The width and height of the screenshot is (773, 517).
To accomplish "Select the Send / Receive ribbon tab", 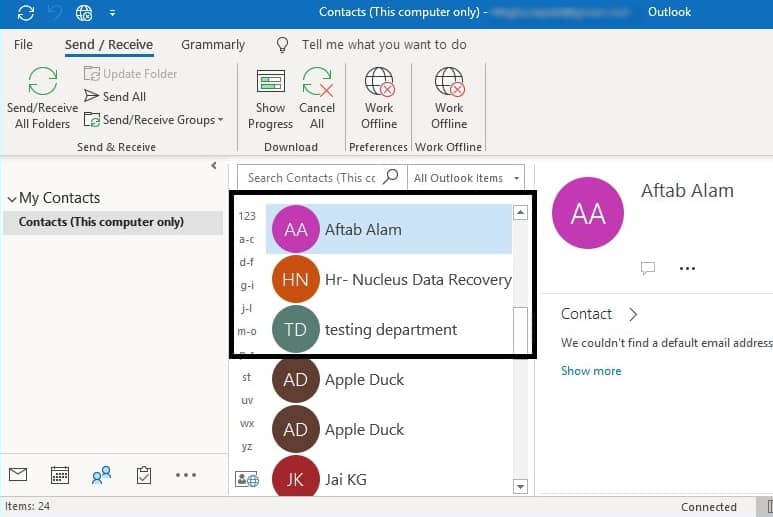I will (109, 44).
